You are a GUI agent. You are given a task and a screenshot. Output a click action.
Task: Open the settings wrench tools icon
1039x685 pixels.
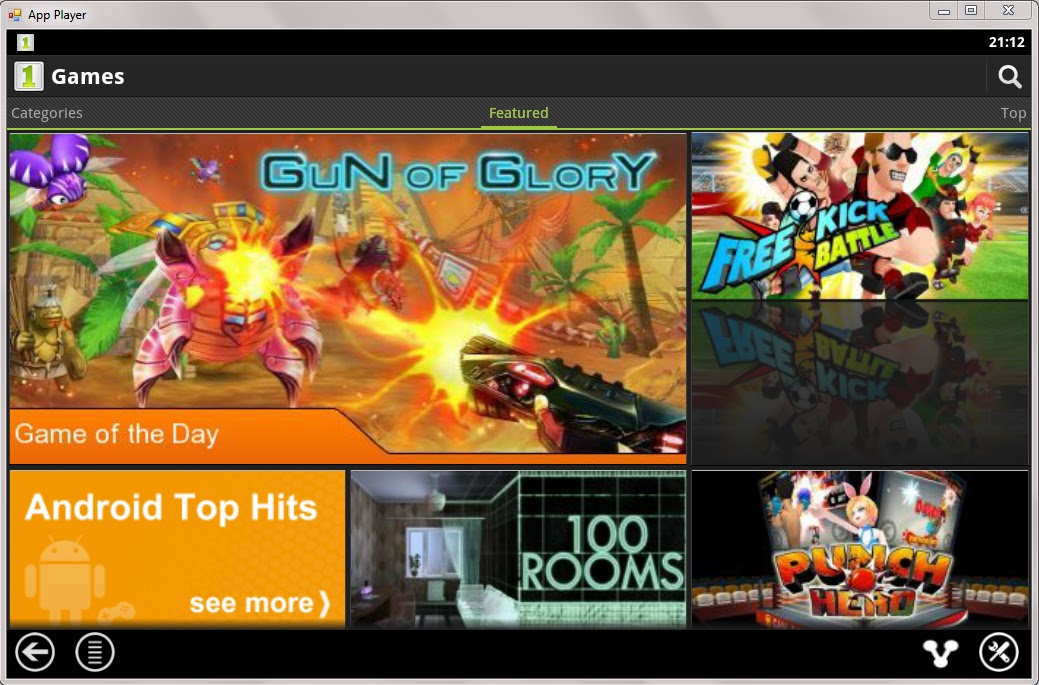[999, 653]
